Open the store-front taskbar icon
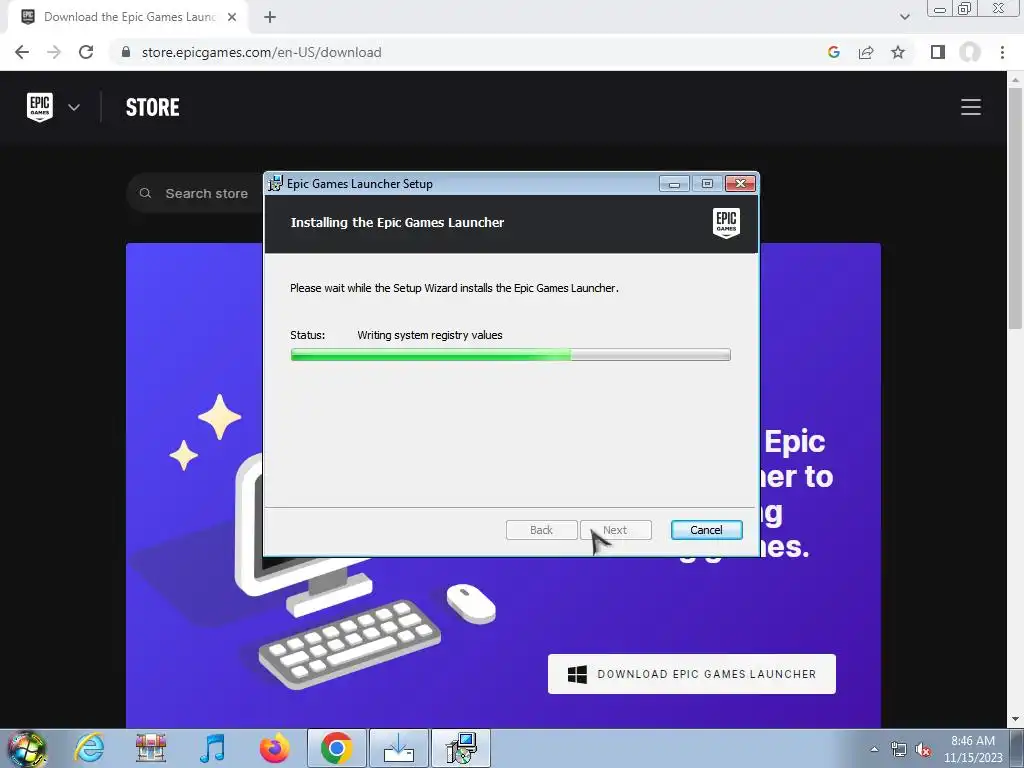The image size is (1024, 768). point(151,748)
